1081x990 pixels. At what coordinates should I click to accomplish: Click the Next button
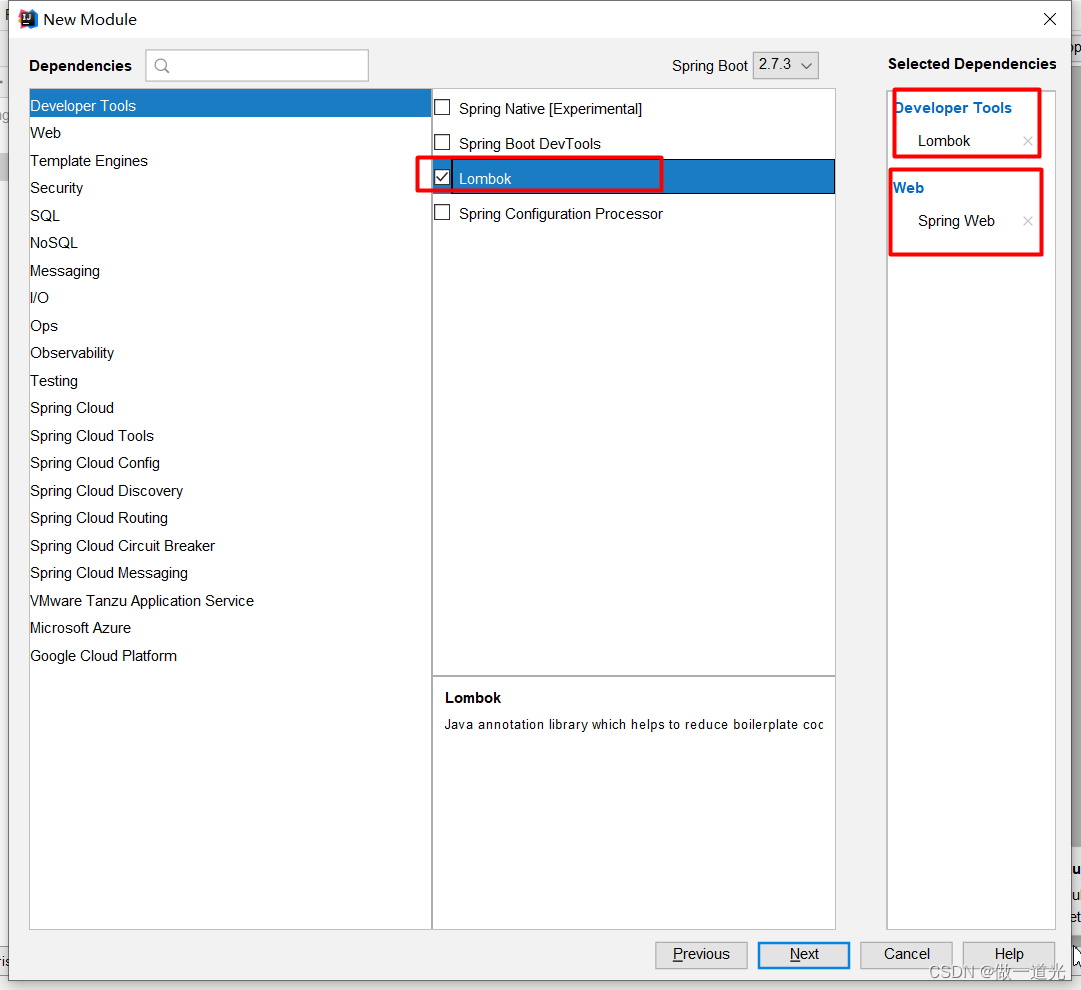803,954
